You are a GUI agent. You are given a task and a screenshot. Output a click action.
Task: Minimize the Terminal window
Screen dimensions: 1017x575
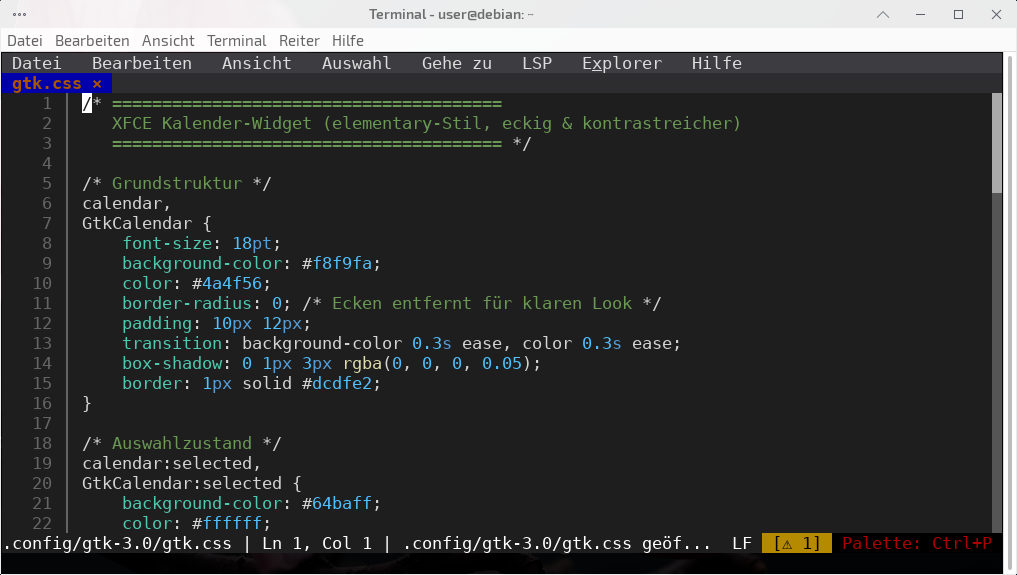[921, 14]
